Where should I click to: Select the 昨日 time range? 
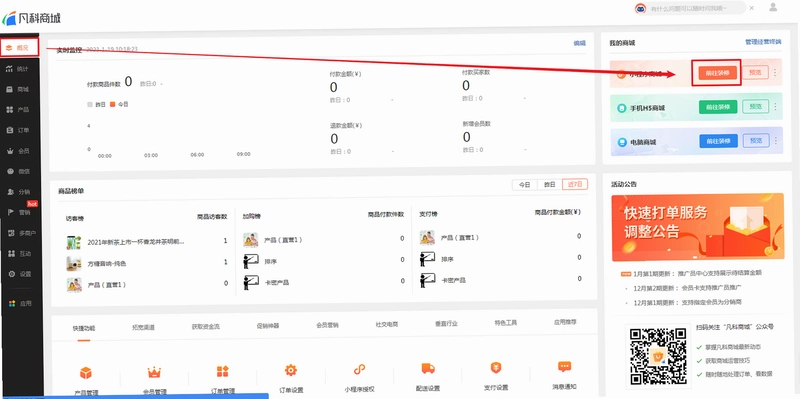(x=549, y=185)
